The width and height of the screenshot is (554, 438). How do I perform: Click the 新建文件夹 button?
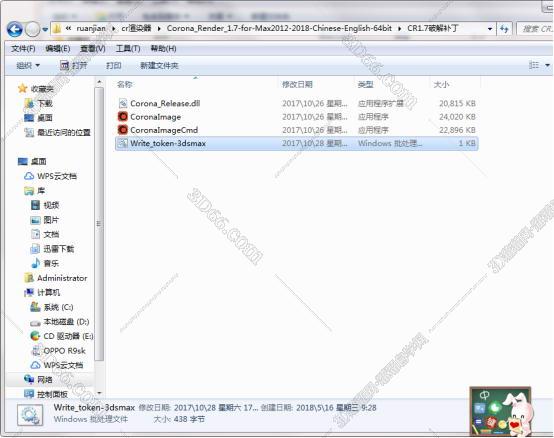tap(159, 65)
